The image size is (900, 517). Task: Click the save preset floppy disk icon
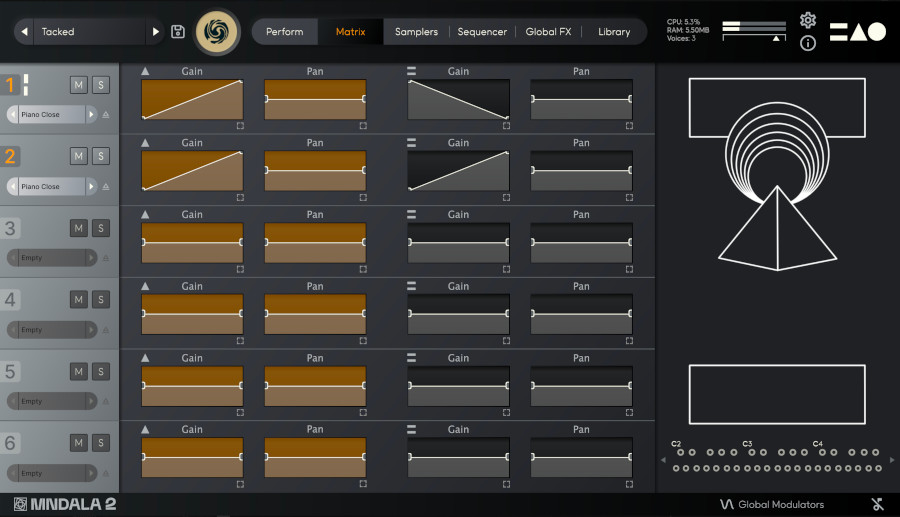coord(178,32)
